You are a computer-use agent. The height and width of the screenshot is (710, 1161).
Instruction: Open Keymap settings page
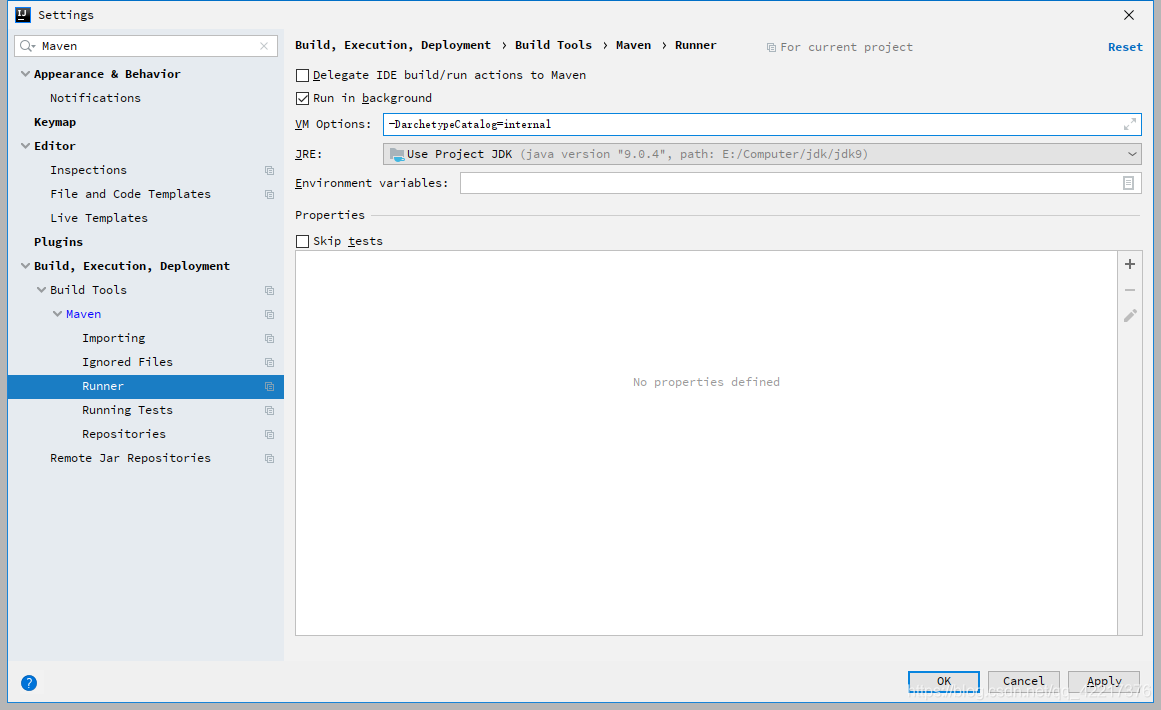coord(55,122)
